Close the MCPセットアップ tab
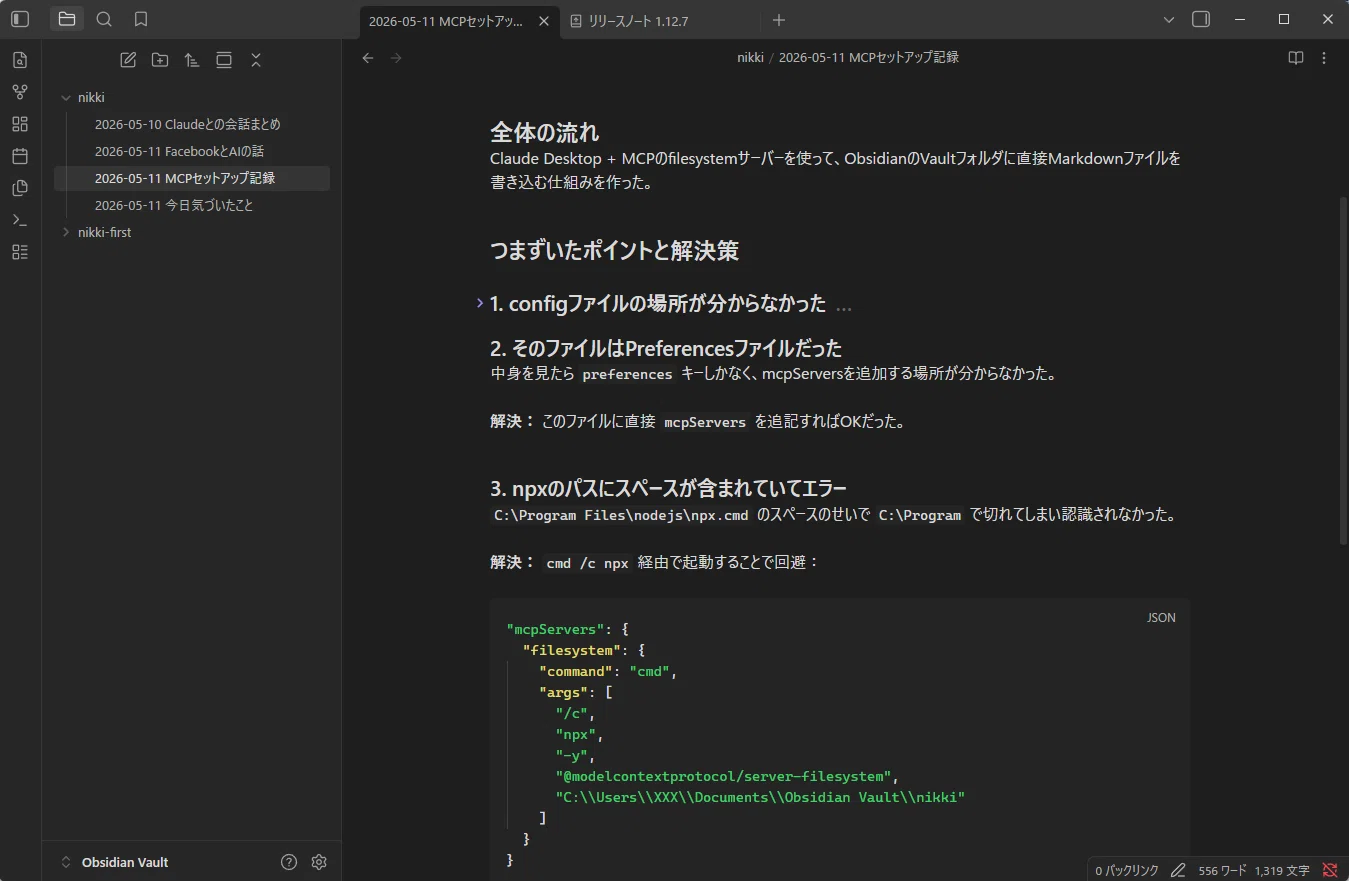Image resolution: width=1349 pixels, height=881 pixels. (x=543, y=21)
